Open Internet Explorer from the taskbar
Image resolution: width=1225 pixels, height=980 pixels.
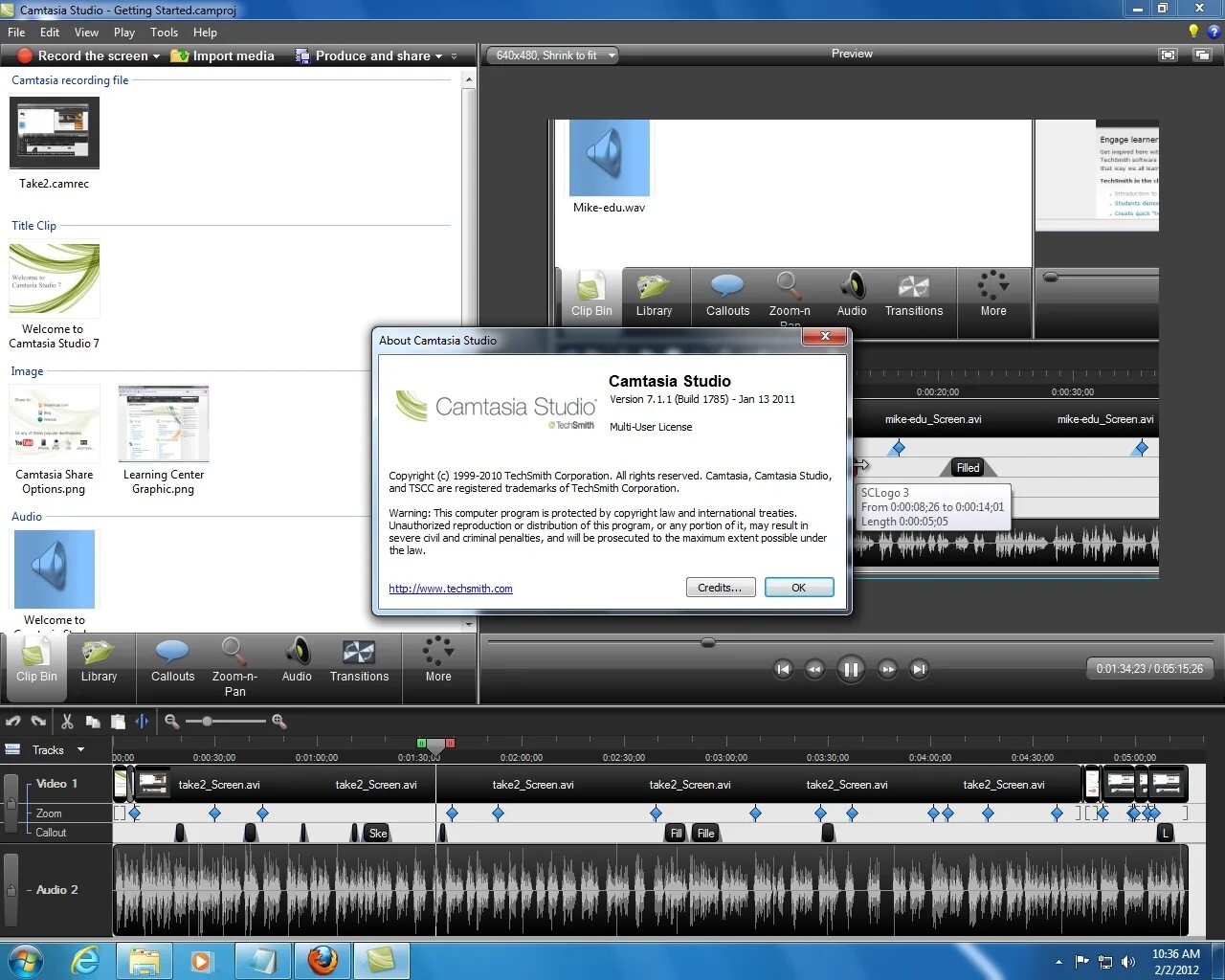pos(86,961)
